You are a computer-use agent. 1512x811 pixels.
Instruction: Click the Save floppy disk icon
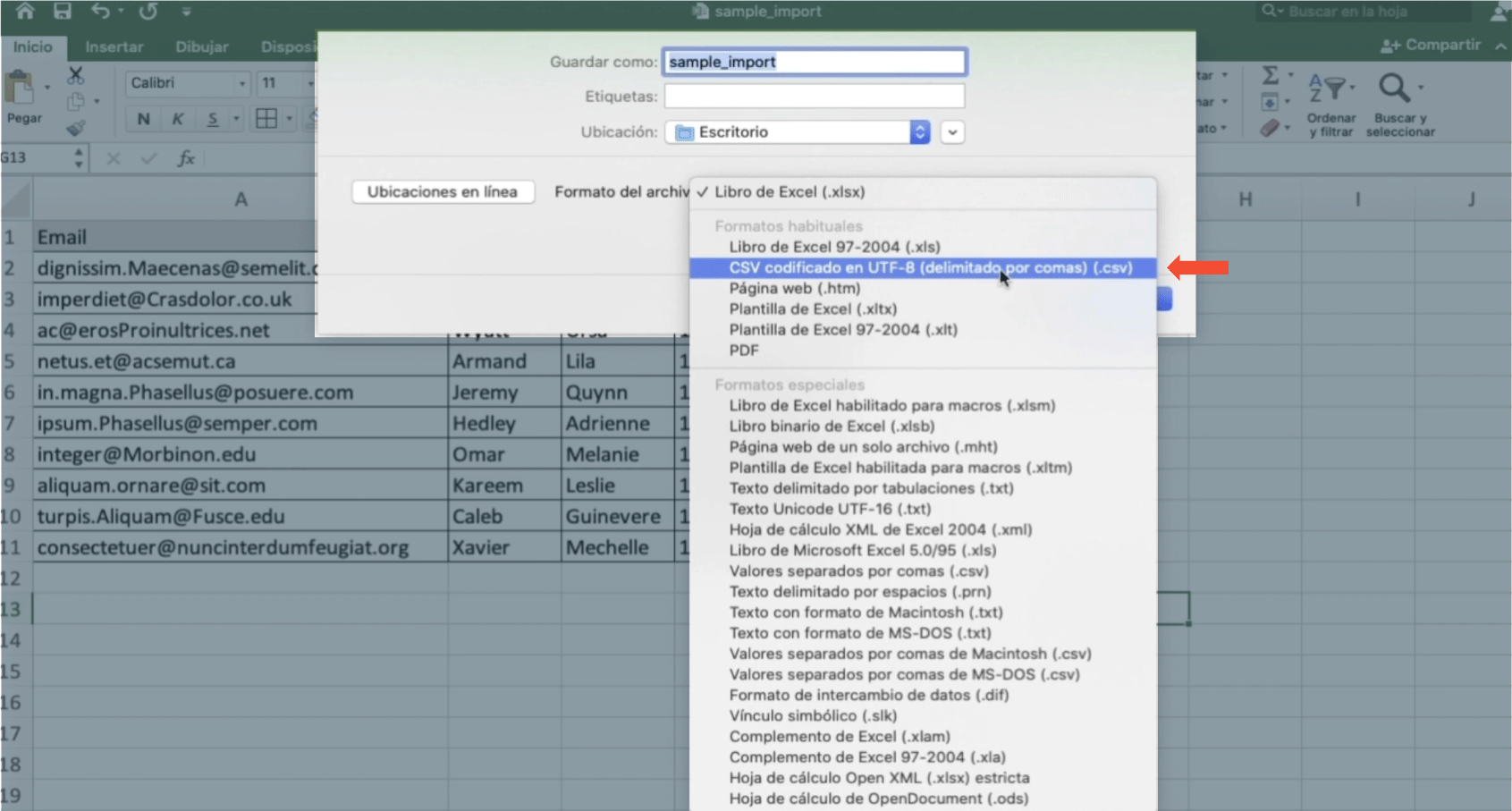point(62,11)
